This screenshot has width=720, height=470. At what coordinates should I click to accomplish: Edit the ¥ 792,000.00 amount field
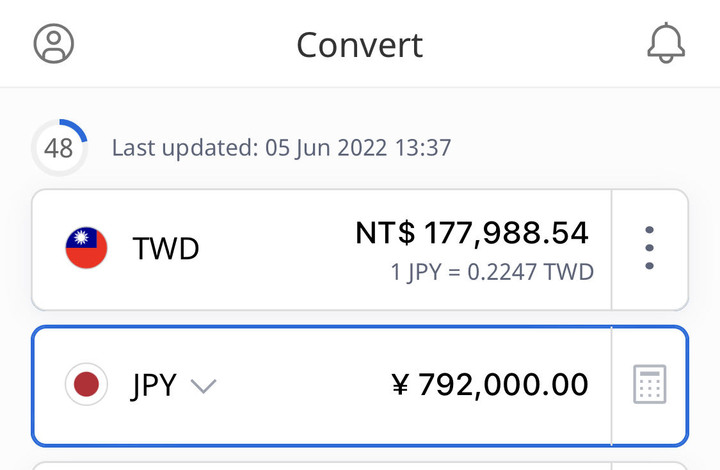tap(502, 385)
